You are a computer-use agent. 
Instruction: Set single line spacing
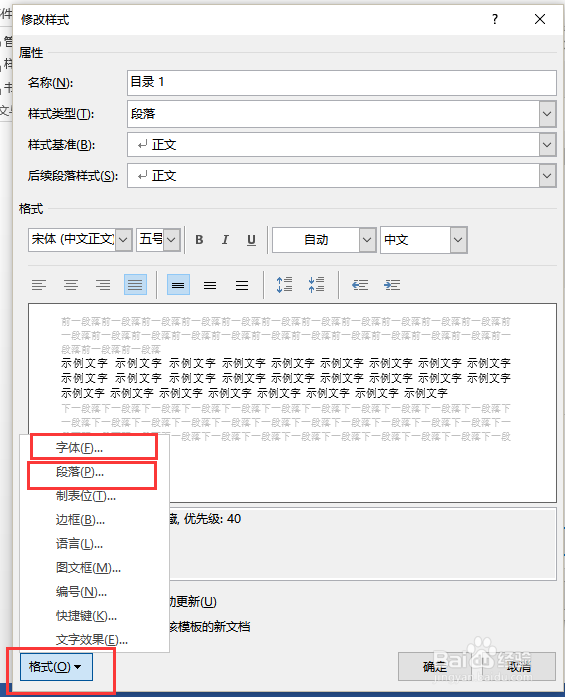coord(178,284)
